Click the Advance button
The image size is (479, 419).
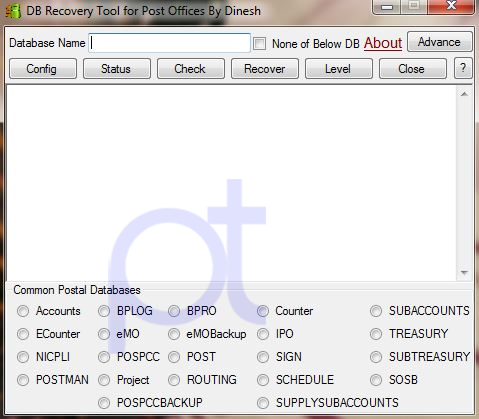pos(439,42)
